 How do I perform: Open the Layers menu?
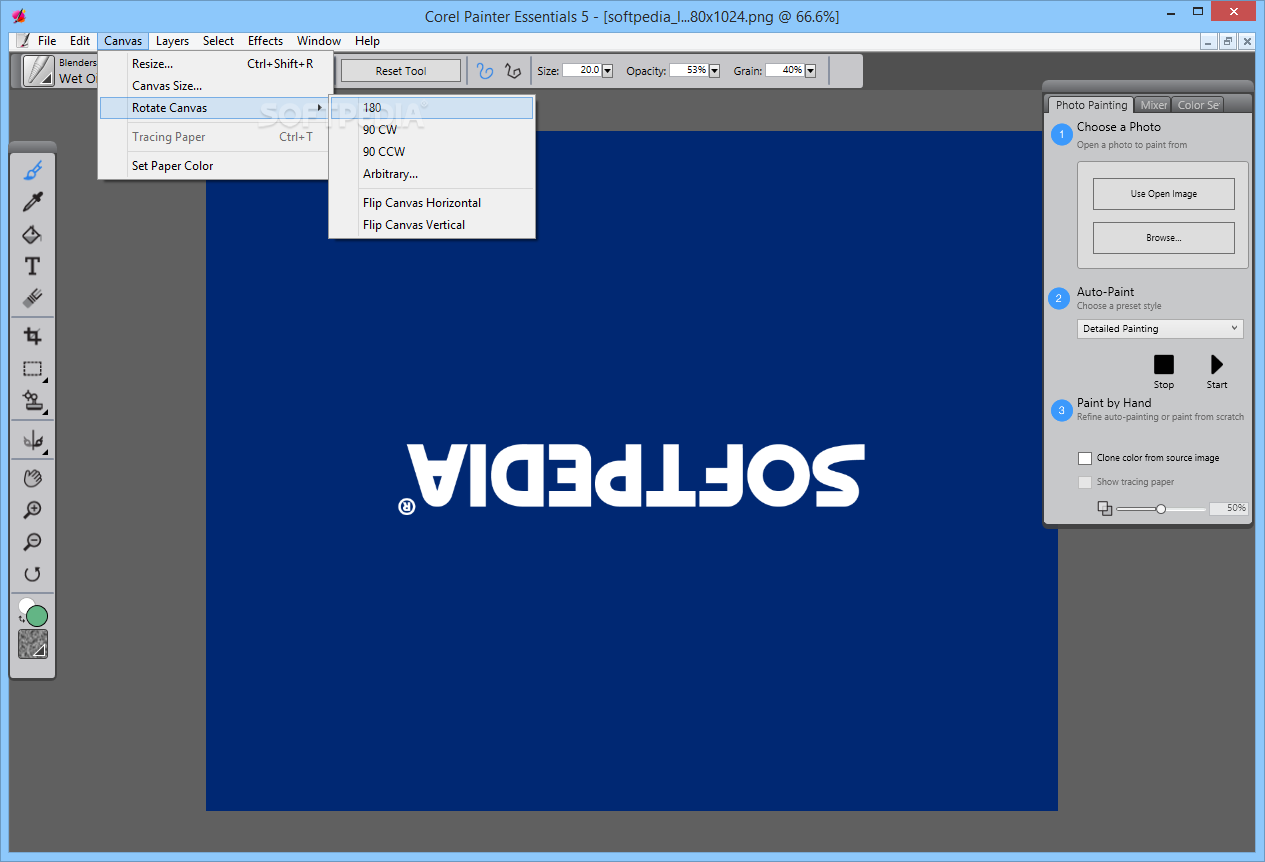coord(172,41)
